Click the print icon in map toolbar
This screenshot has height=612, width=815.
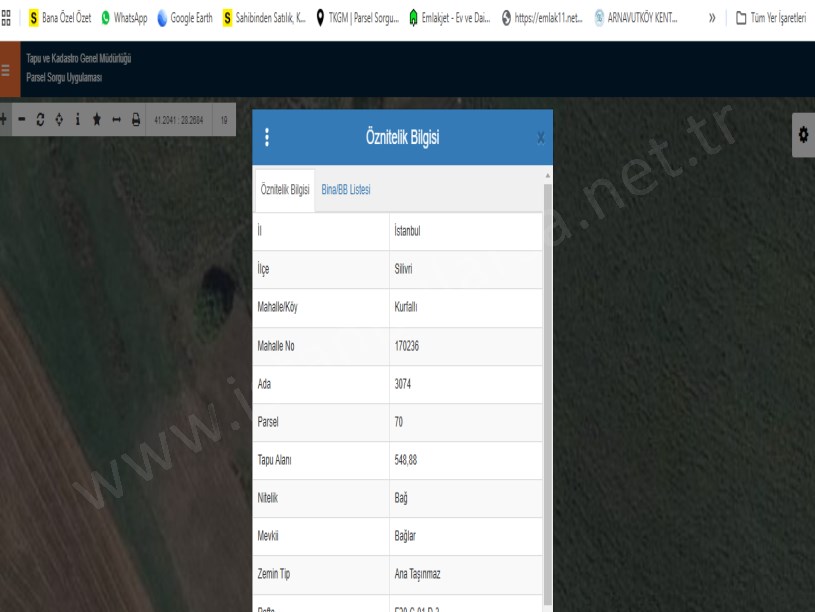pyautogui.click(x=135, y=119)
